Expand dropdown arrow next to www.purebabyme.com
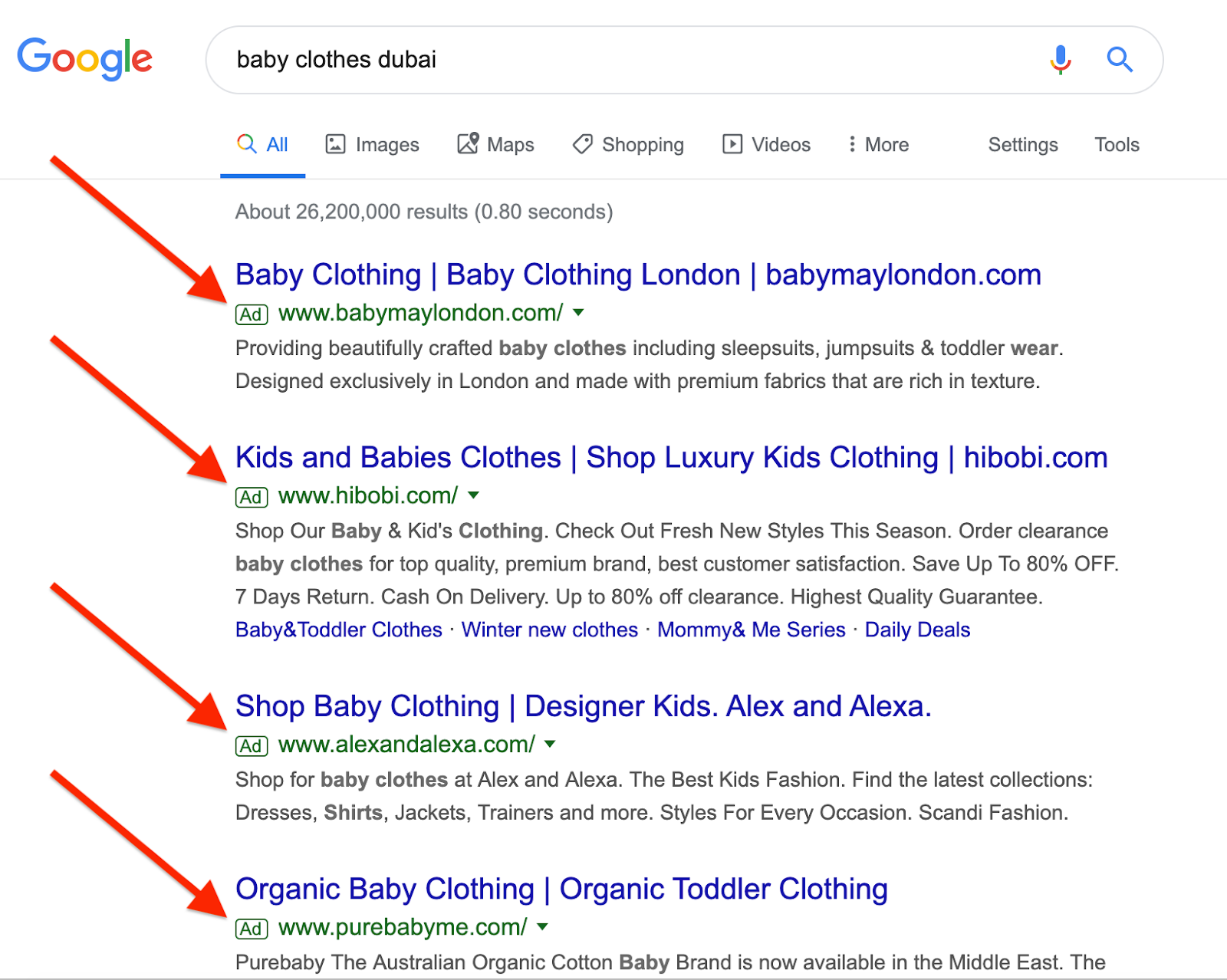Viewport: 1227px width, 980px height. [x=543, y=927]
